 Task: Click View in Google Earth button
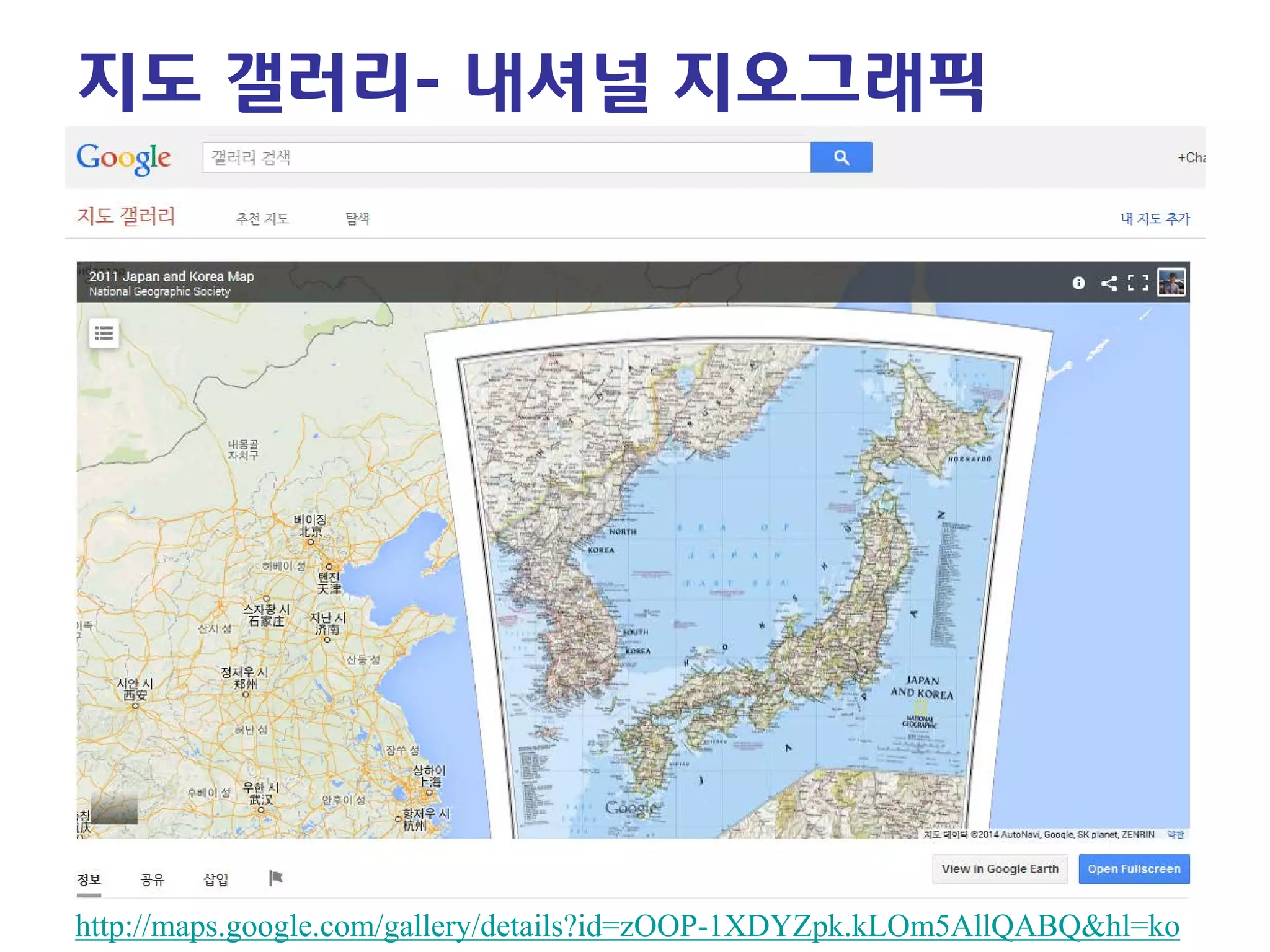pyautogui.click(x=1000, y=869)
